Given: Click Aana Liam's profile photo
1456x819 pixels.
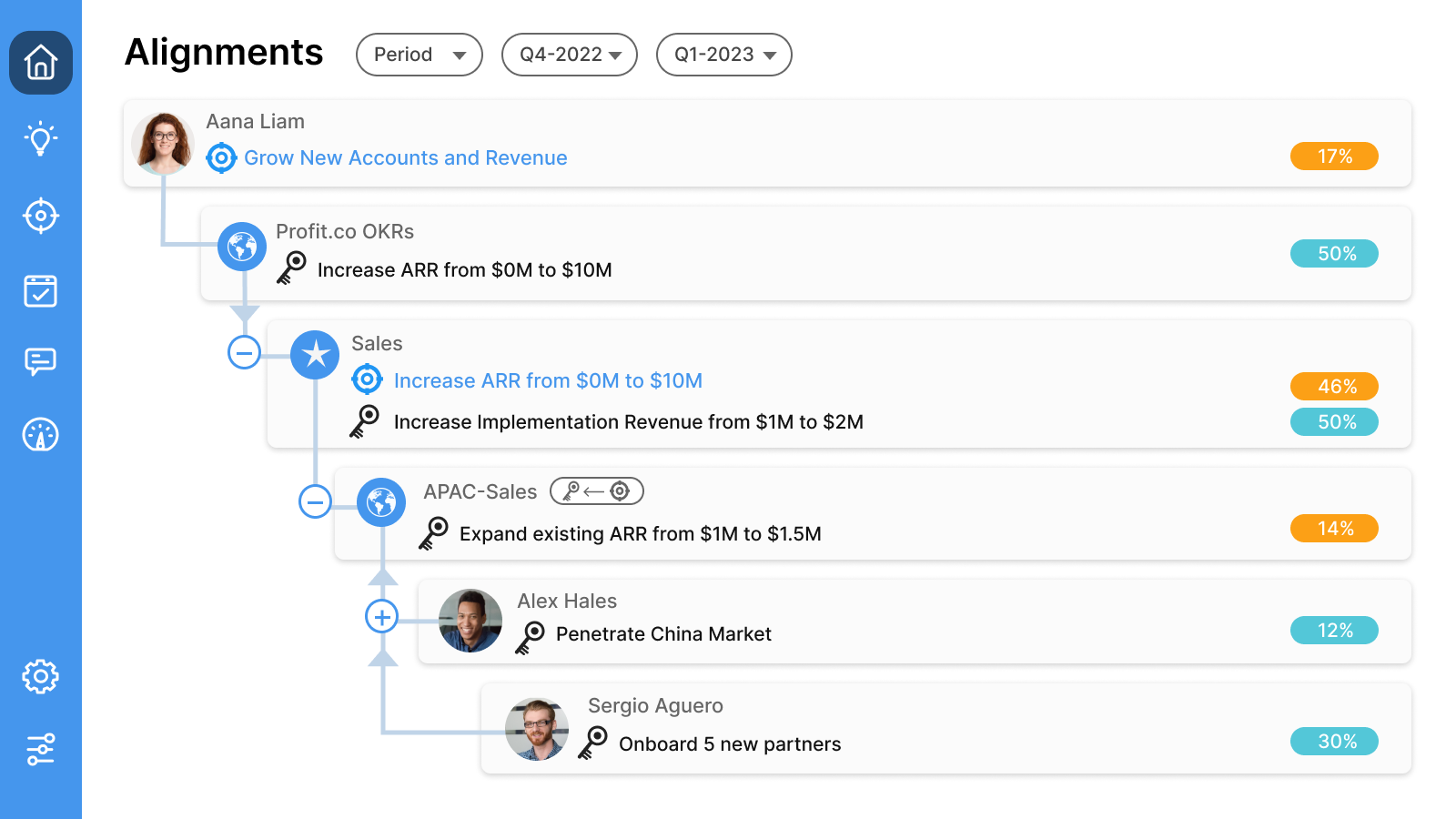Looking at the screenshot, I should [x=164, y=143].
